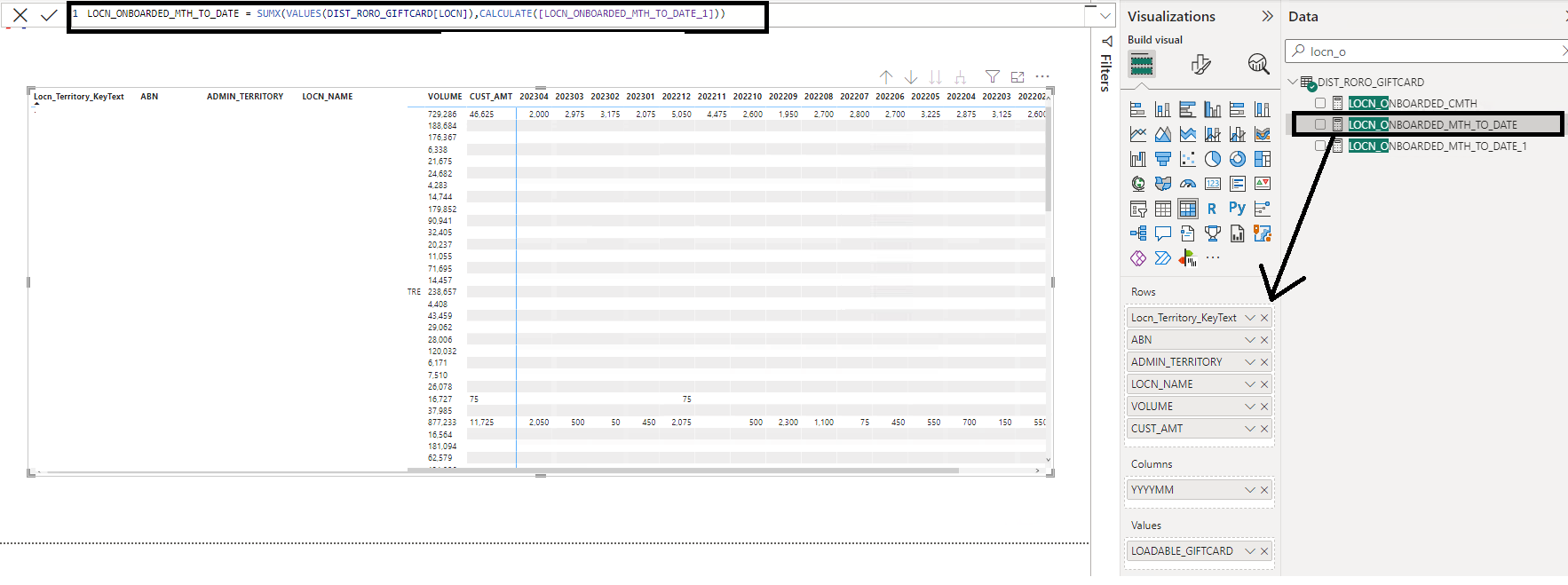The height and width of the screenshot is (585, 1568).
Task: Select Pie chart visual
Action: pyautogui.click(x=1213, y=159)
